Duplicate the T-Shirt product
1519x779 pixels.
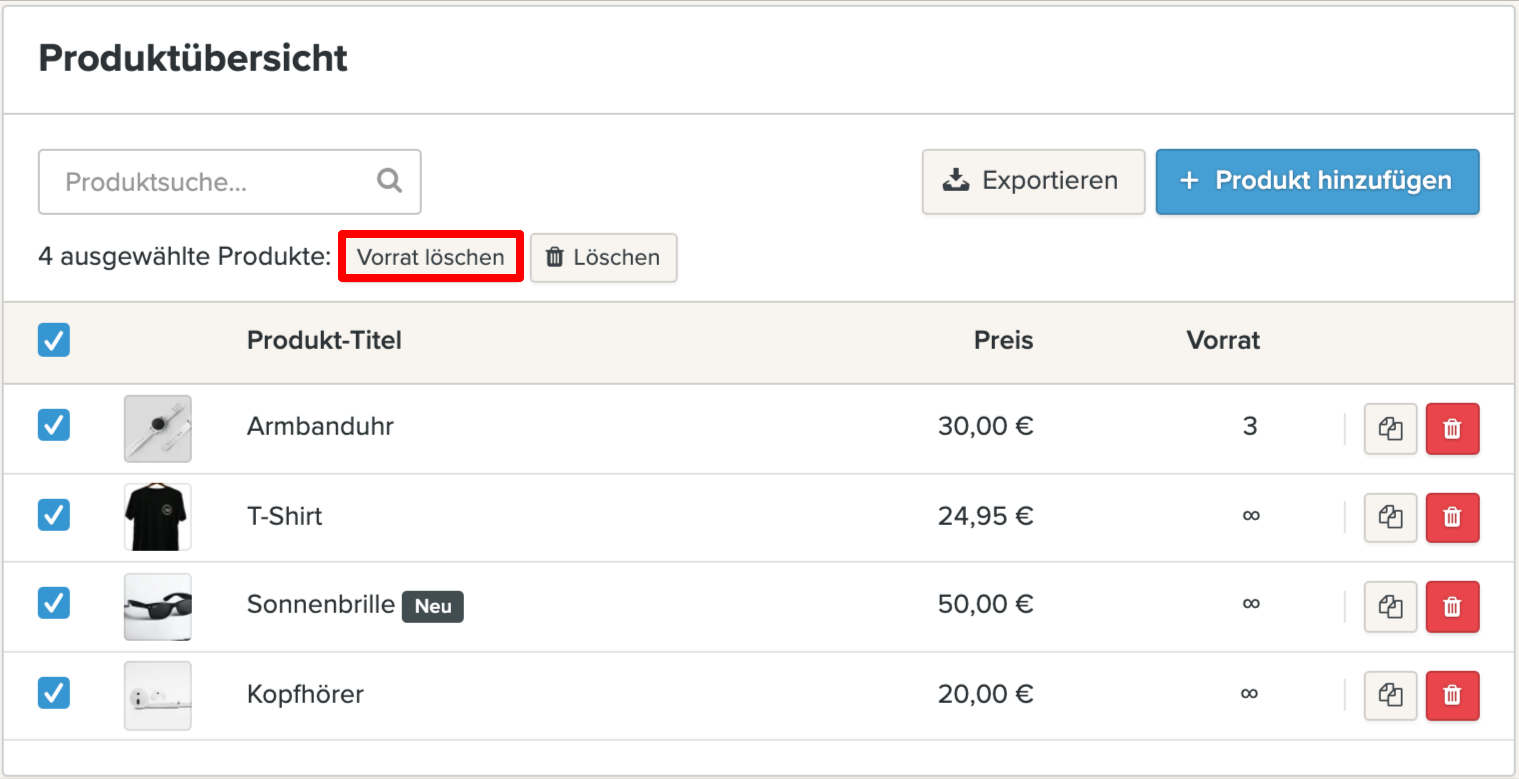point(1390,517)
